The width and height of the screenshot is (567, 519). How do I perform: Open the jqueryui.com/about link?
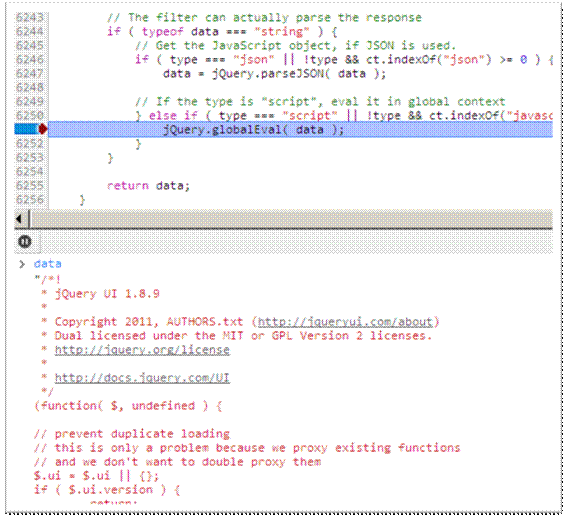coord(345,322)
